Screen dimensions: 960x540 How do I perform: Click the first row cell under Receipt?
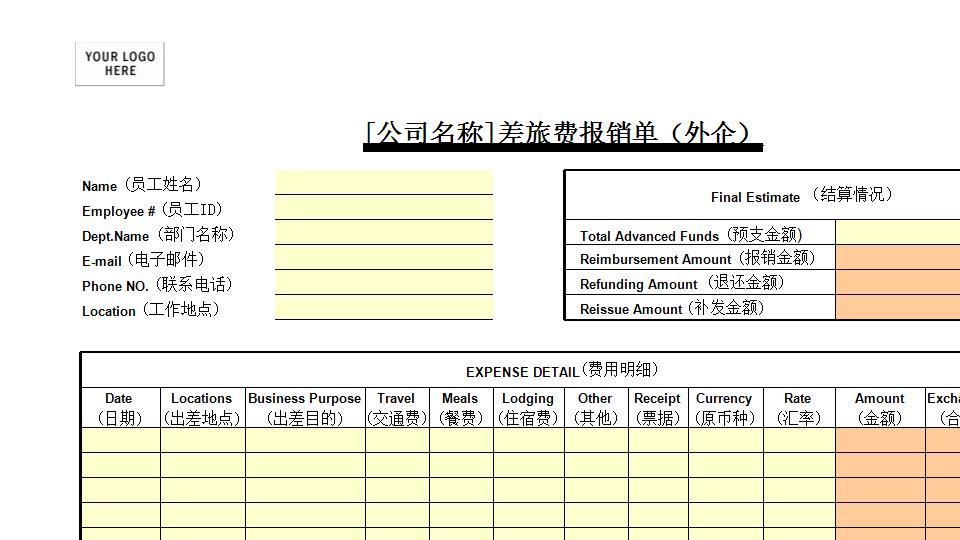658,440
